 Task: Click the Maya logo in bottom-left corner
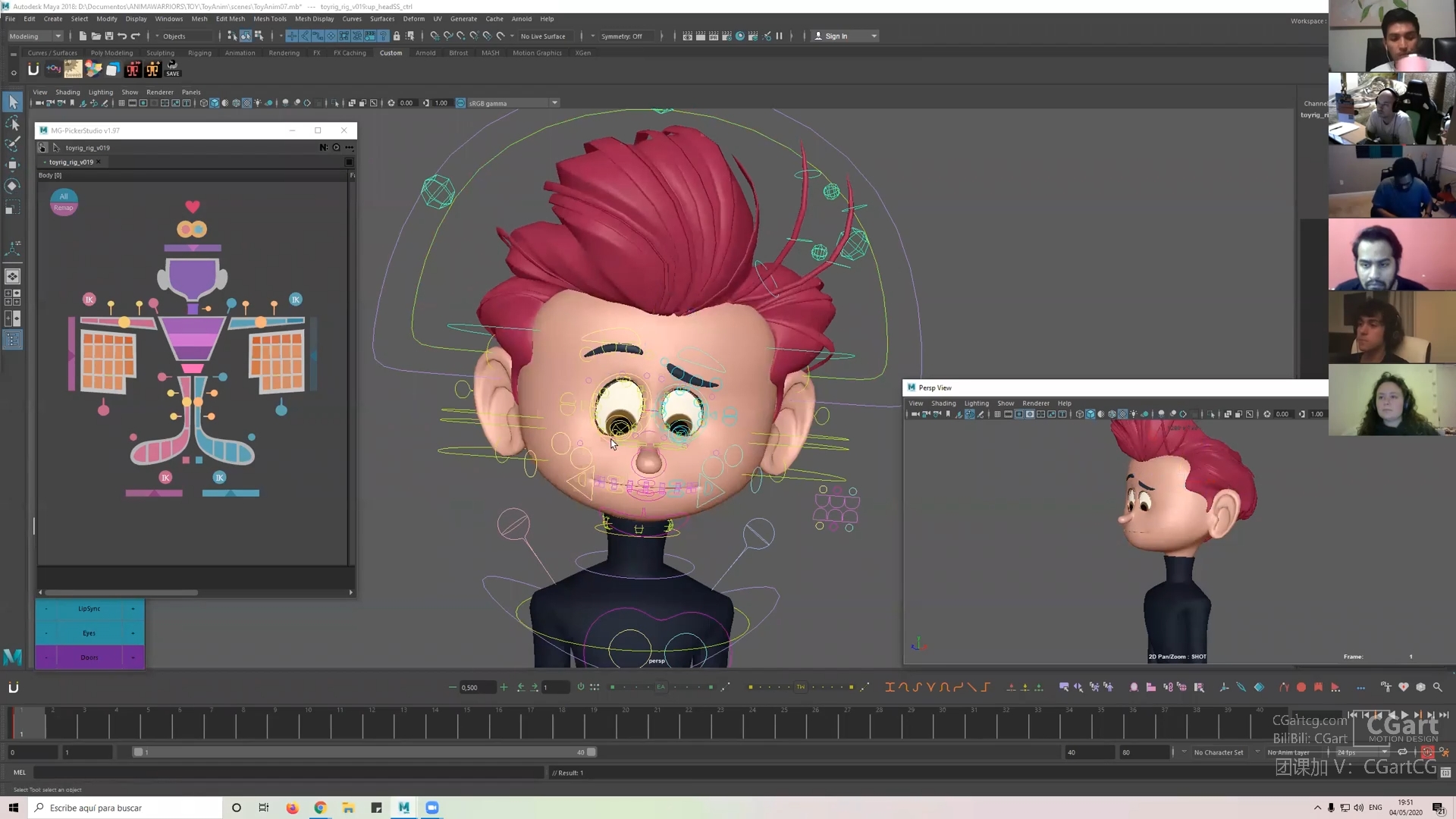coord(13,657)
